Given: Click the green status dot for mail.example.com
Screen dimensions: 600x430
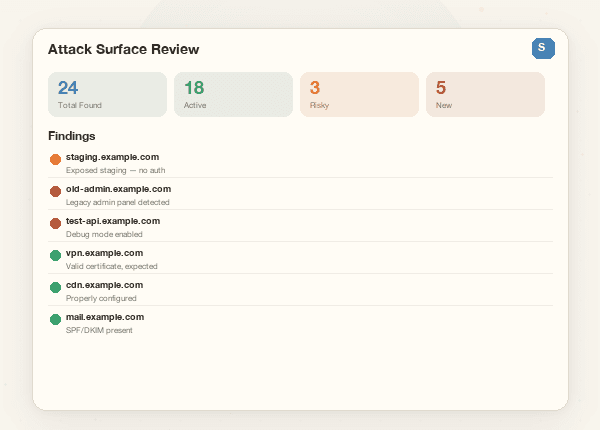Looking at the screenshot, I should click(x=55, y=319).
